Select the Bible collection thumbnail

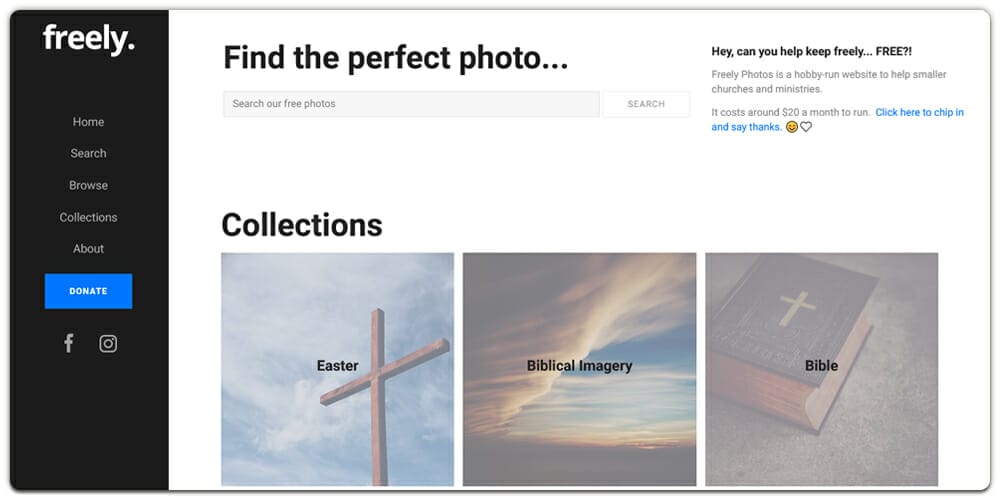pos(821,368)
